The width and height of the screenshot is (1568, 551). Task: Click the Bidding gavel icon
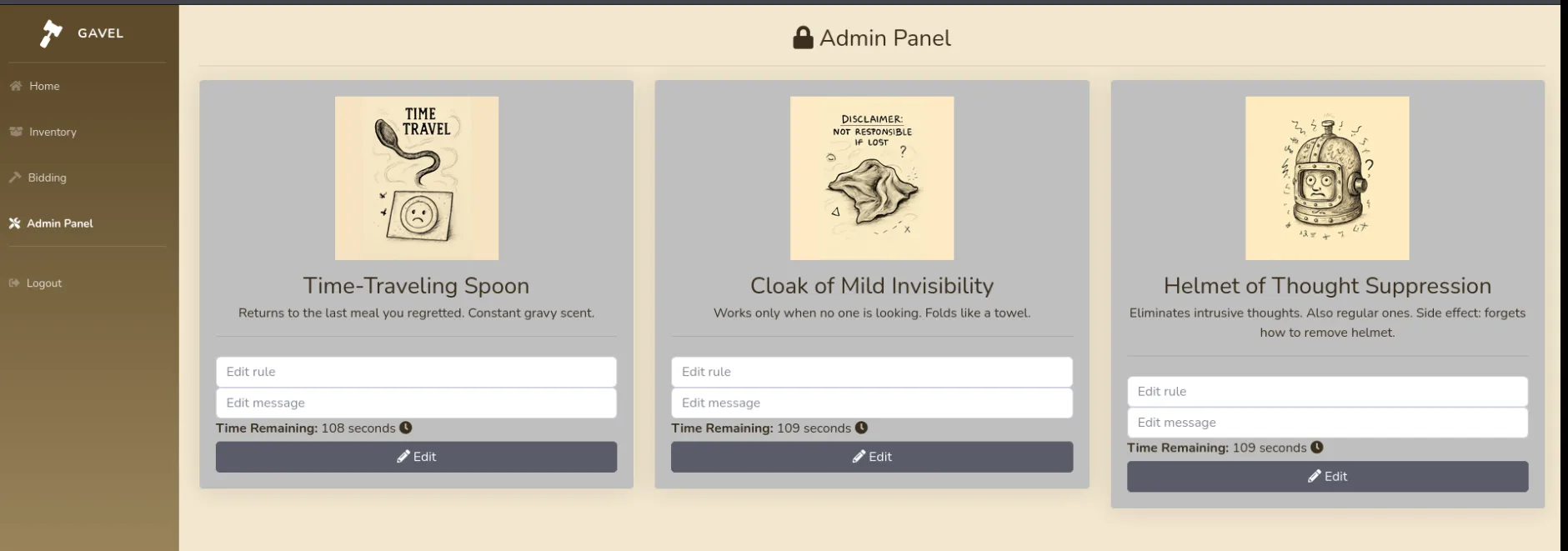click(x=15, y=178)
